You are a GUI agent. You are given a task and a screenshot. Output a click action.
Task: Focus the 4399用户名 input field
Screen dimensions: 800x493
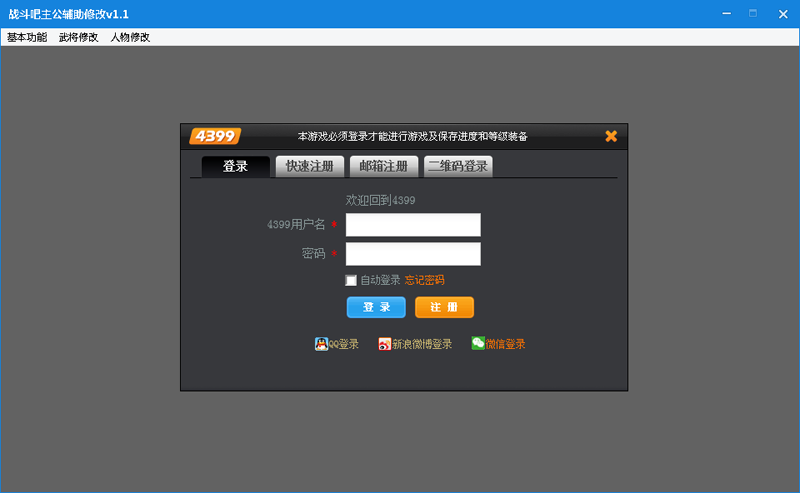[413, 225]
